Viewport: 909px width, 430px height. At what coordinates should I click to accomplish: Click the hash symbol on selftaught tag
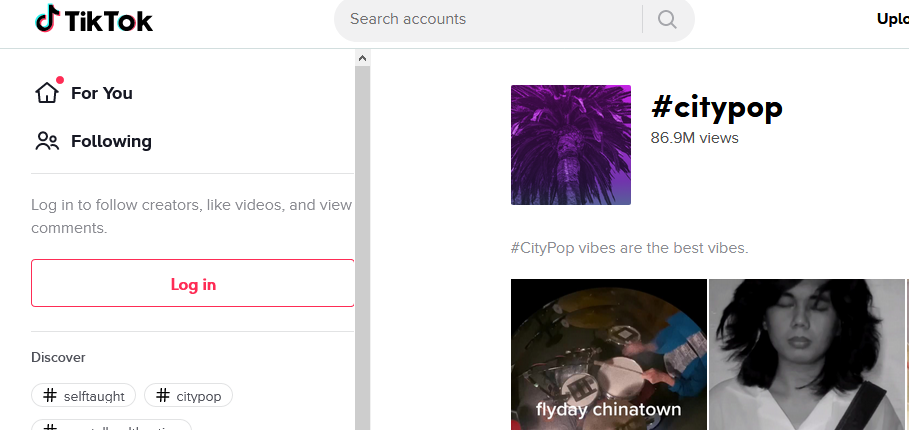click(49, 396)
